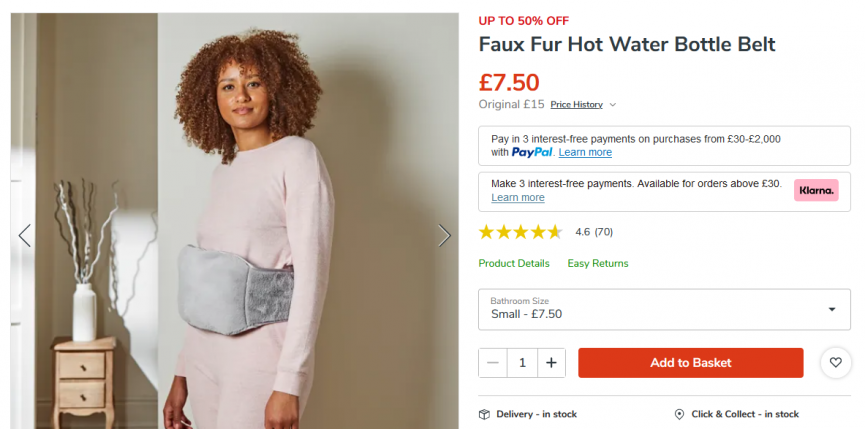
Task: Click the yellow star rating
Action: pyautogui.click(x=520, y=232)
